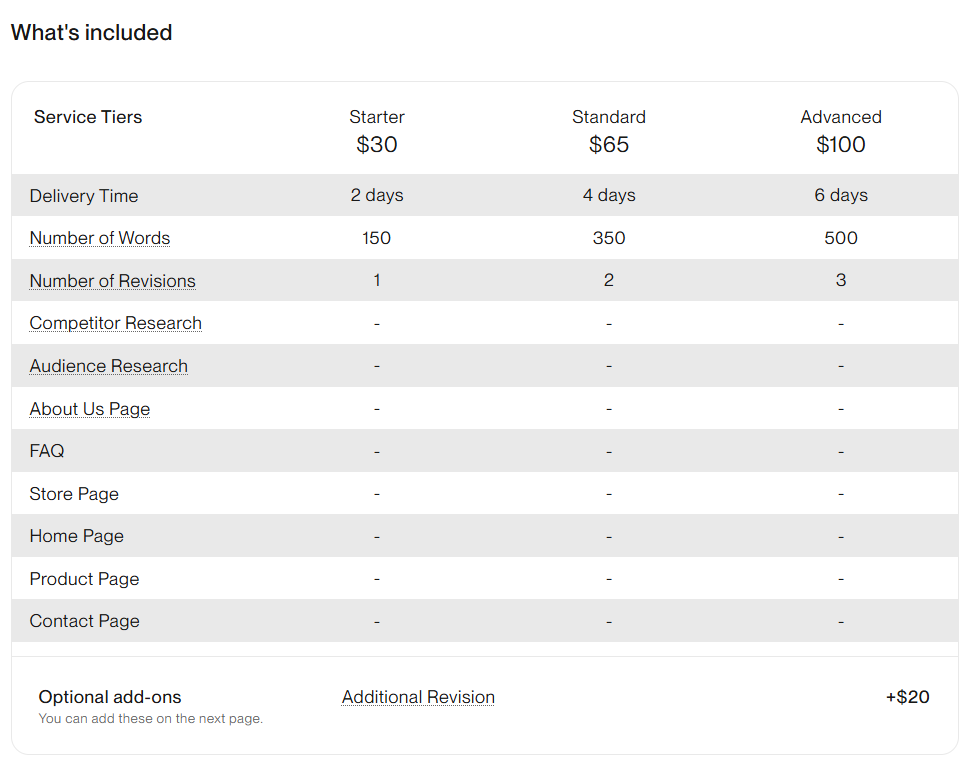The width and height of the screenshot is (974, 765).
Task: Click the Number of Words link
Action: (x=100, y=238)
